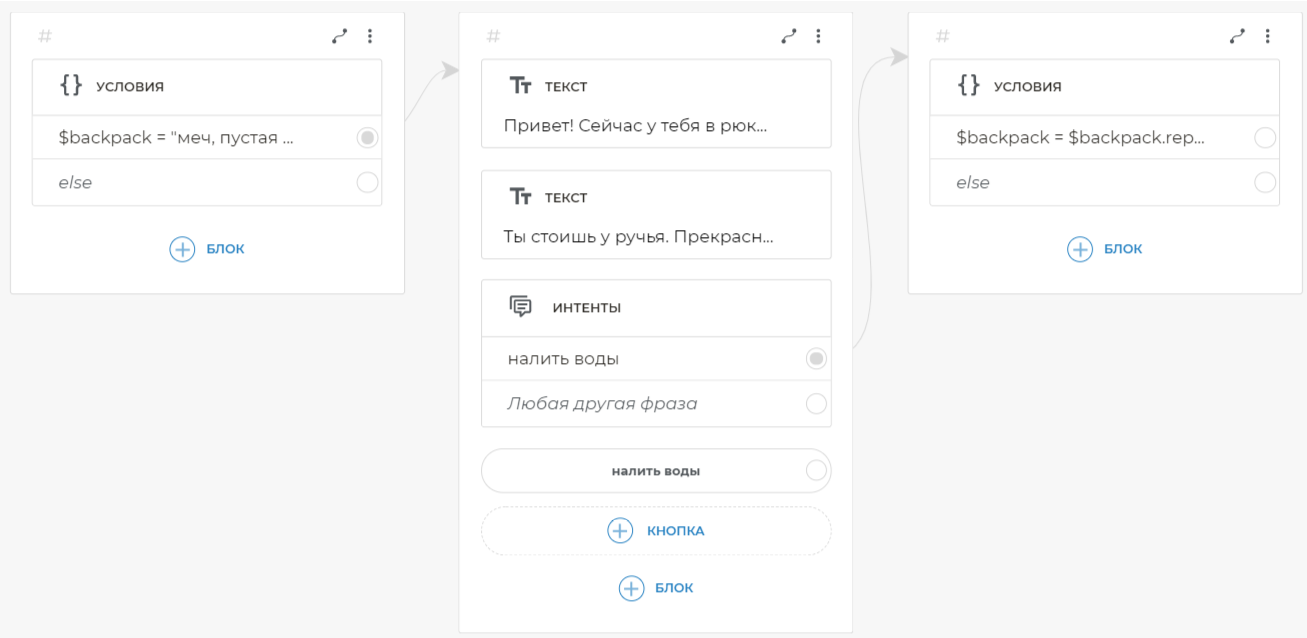
Task: Open the $backpack = $backpack.rep... condition row
Action: click(1080, 138)
